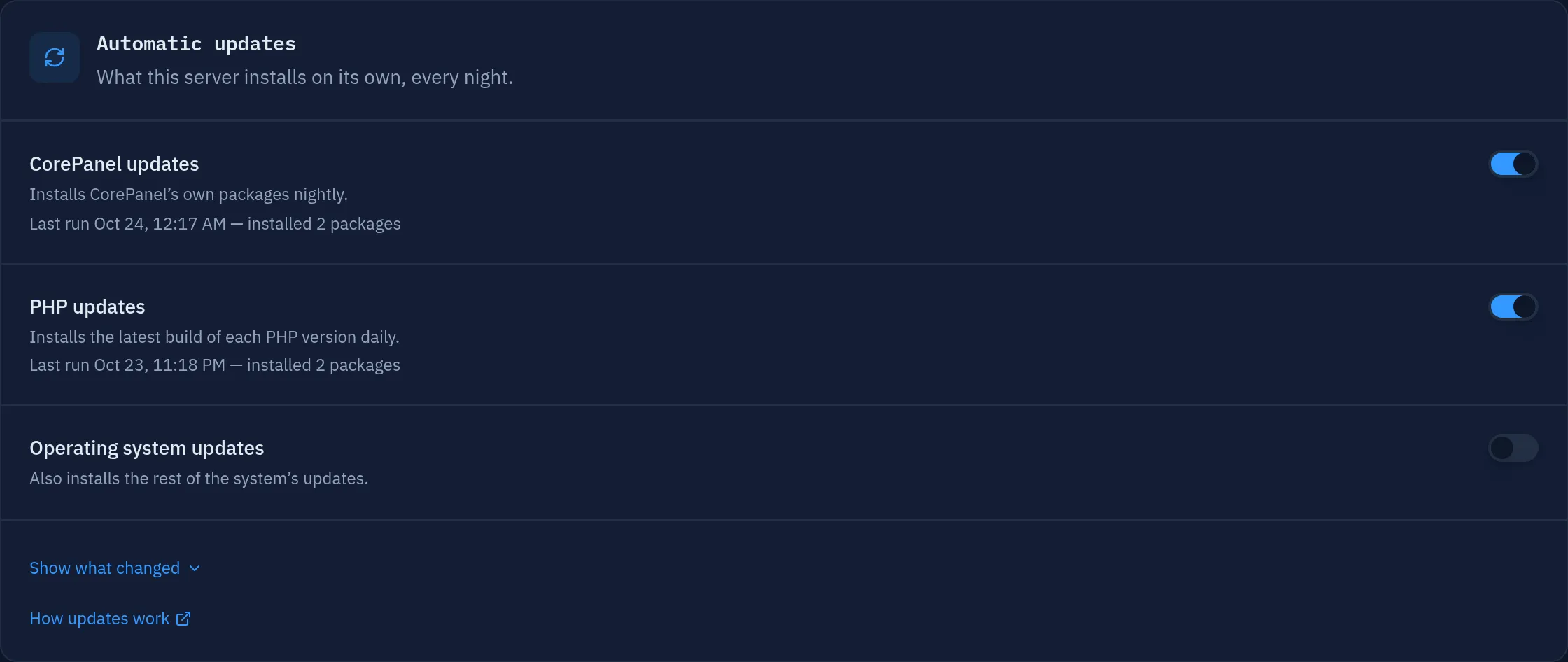This screenshot has height=662, width=1568.
Task: Click the chevron next to Show what changed
Action: pyautogui.click(x=195, y=568)
